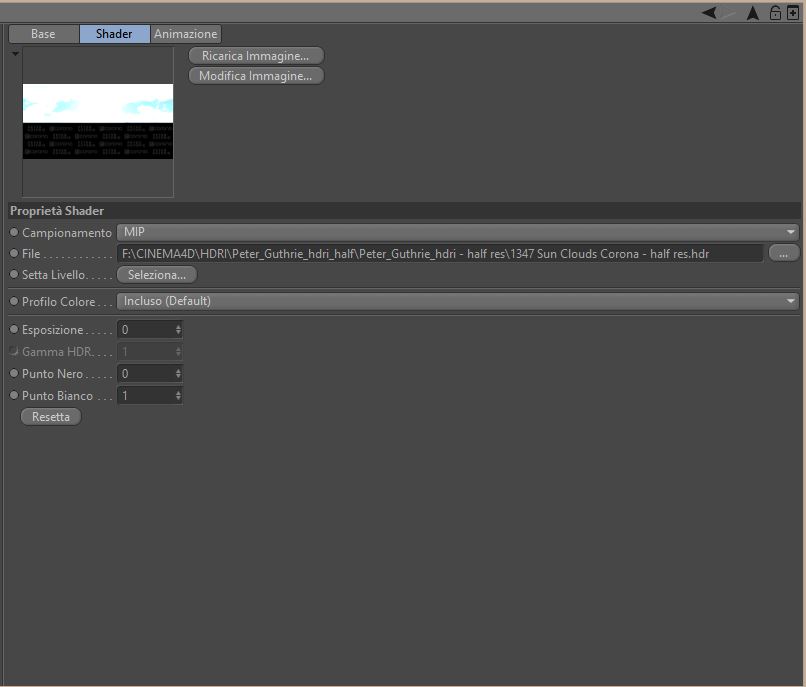Toggle the lock element padlock icon

(x=775, y=13)
